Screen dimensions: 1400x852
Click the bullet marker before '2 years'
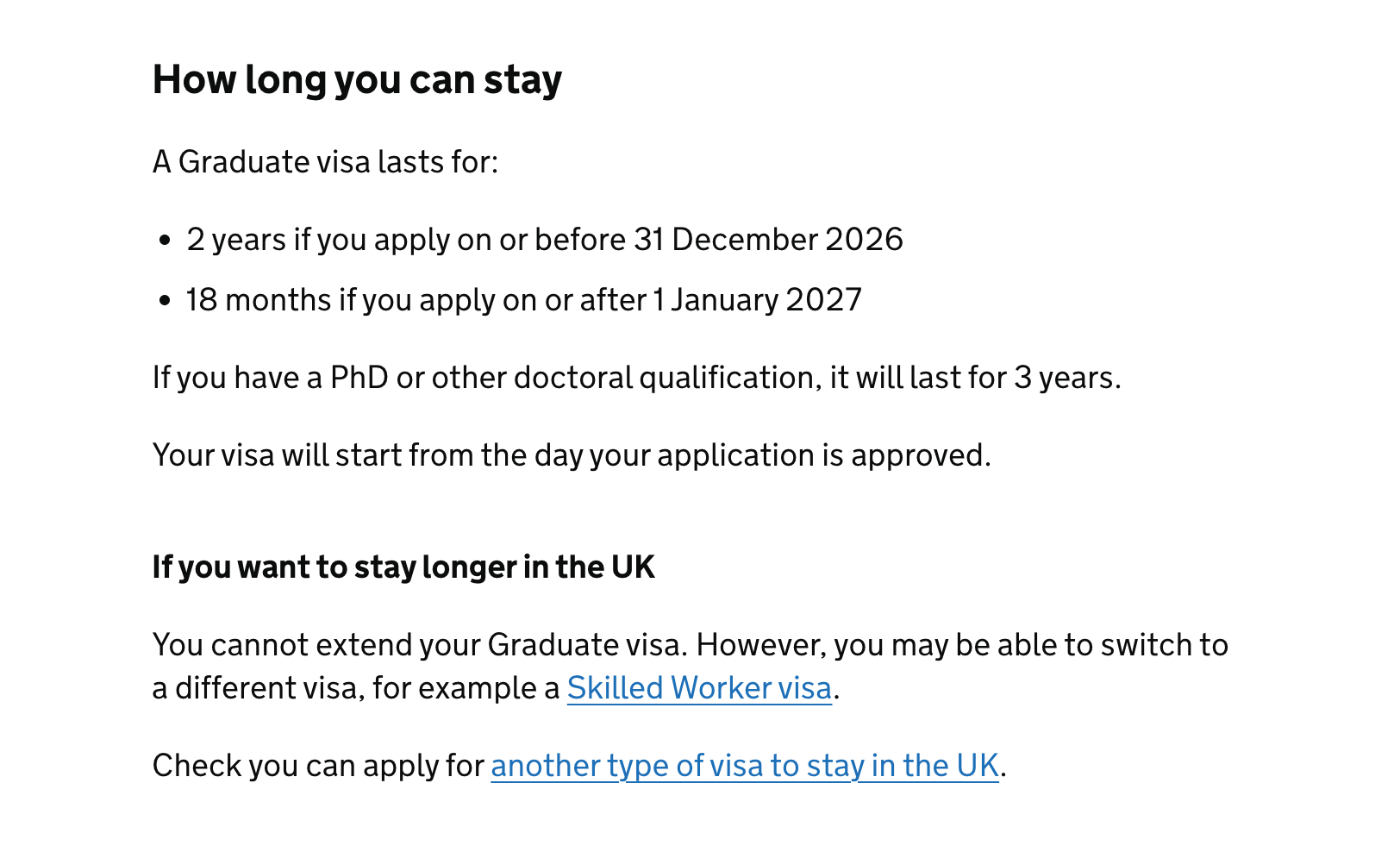coord(166,241)
